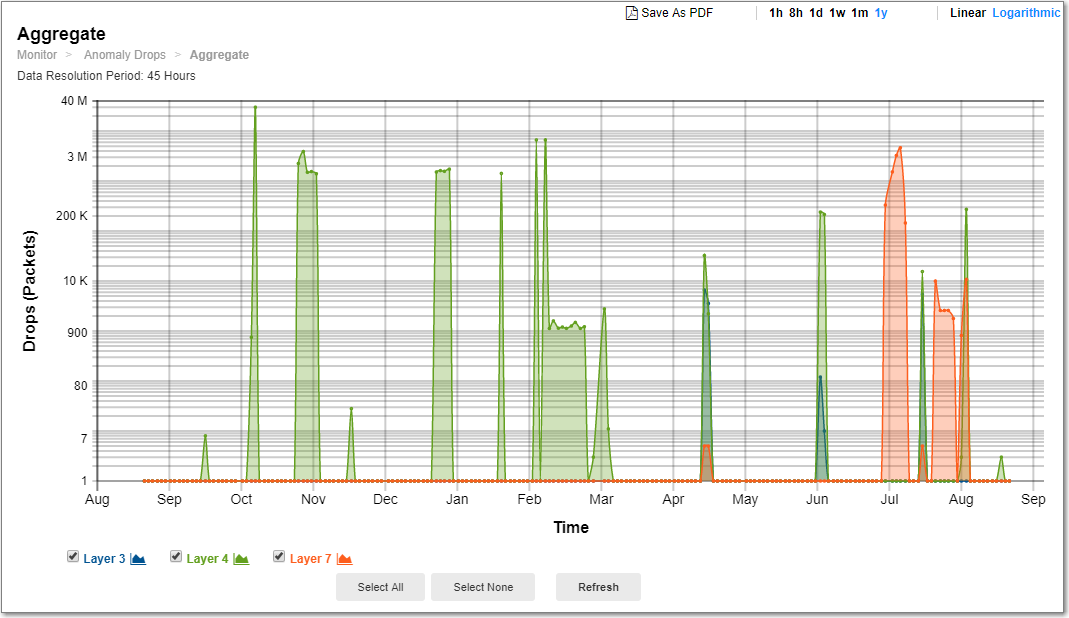
Task: Click the Feb label on time axis
Action: [529, 499]
